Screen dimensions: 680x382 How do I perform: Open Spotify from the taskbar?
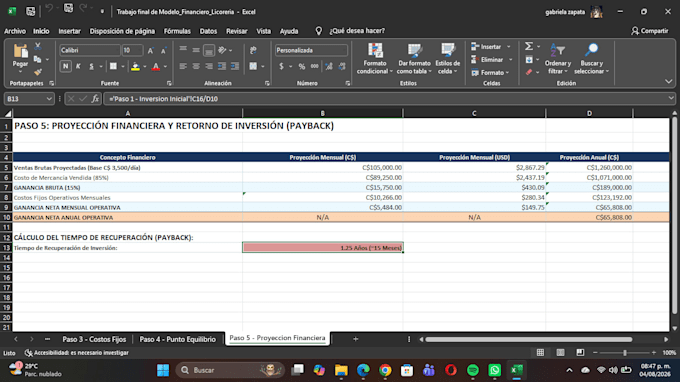click(x=473, y=370)
